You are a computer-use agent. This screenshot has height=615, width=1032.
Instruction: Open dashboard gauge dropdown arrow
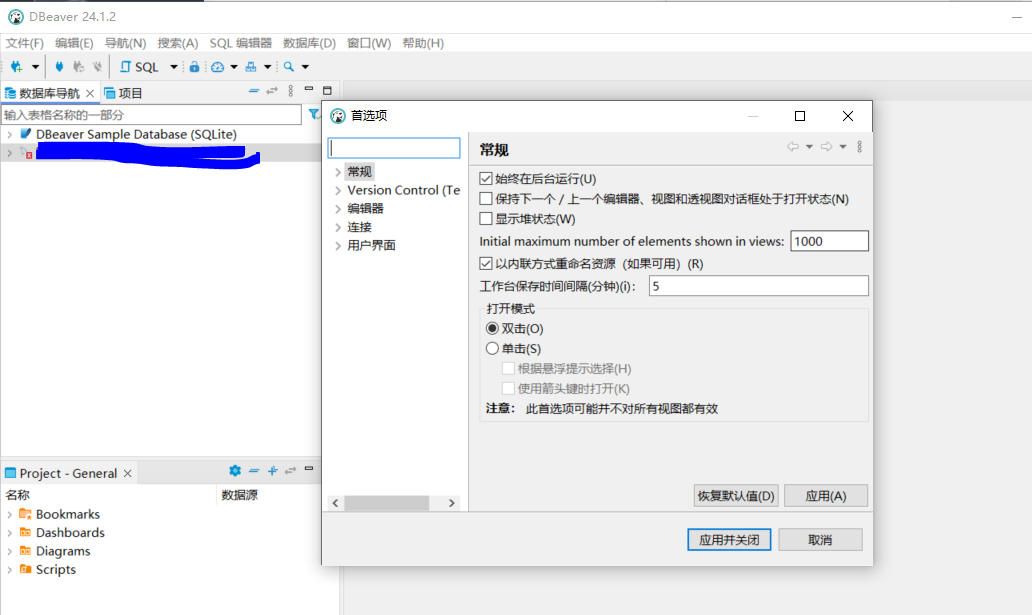[234, 67]
